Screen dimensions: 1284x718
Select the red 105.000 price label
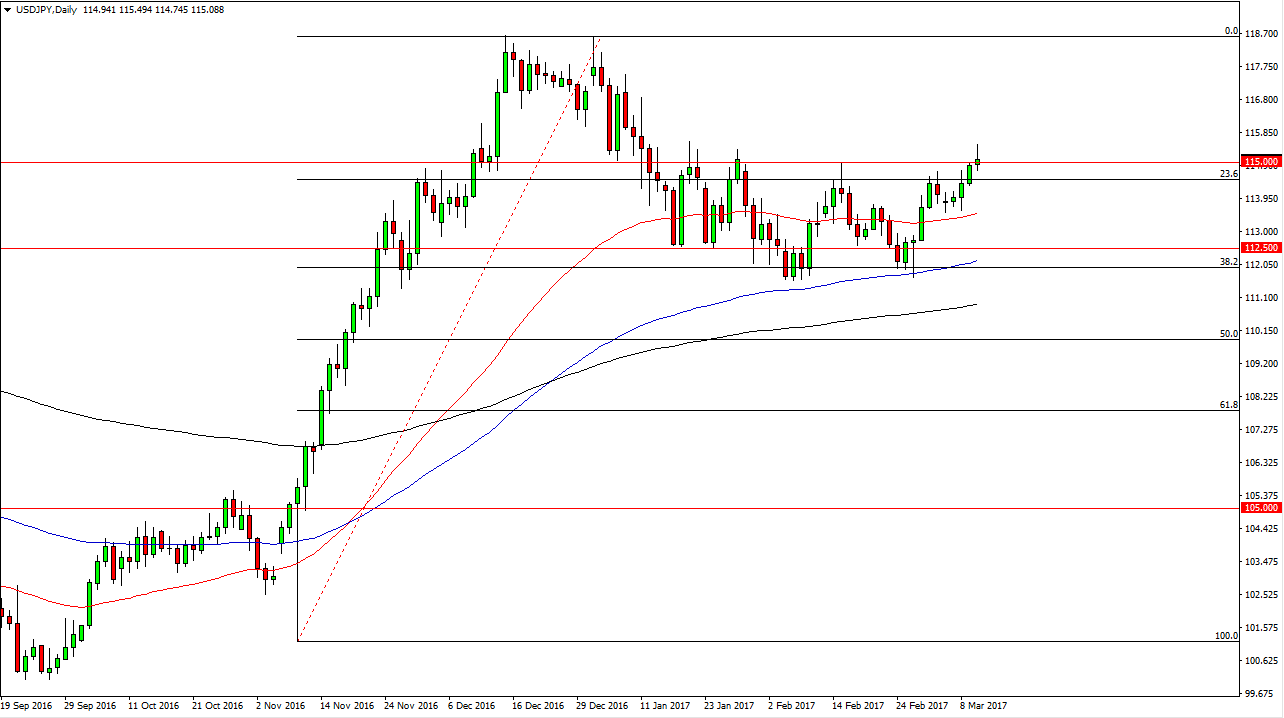click(x=1260, y=508)
